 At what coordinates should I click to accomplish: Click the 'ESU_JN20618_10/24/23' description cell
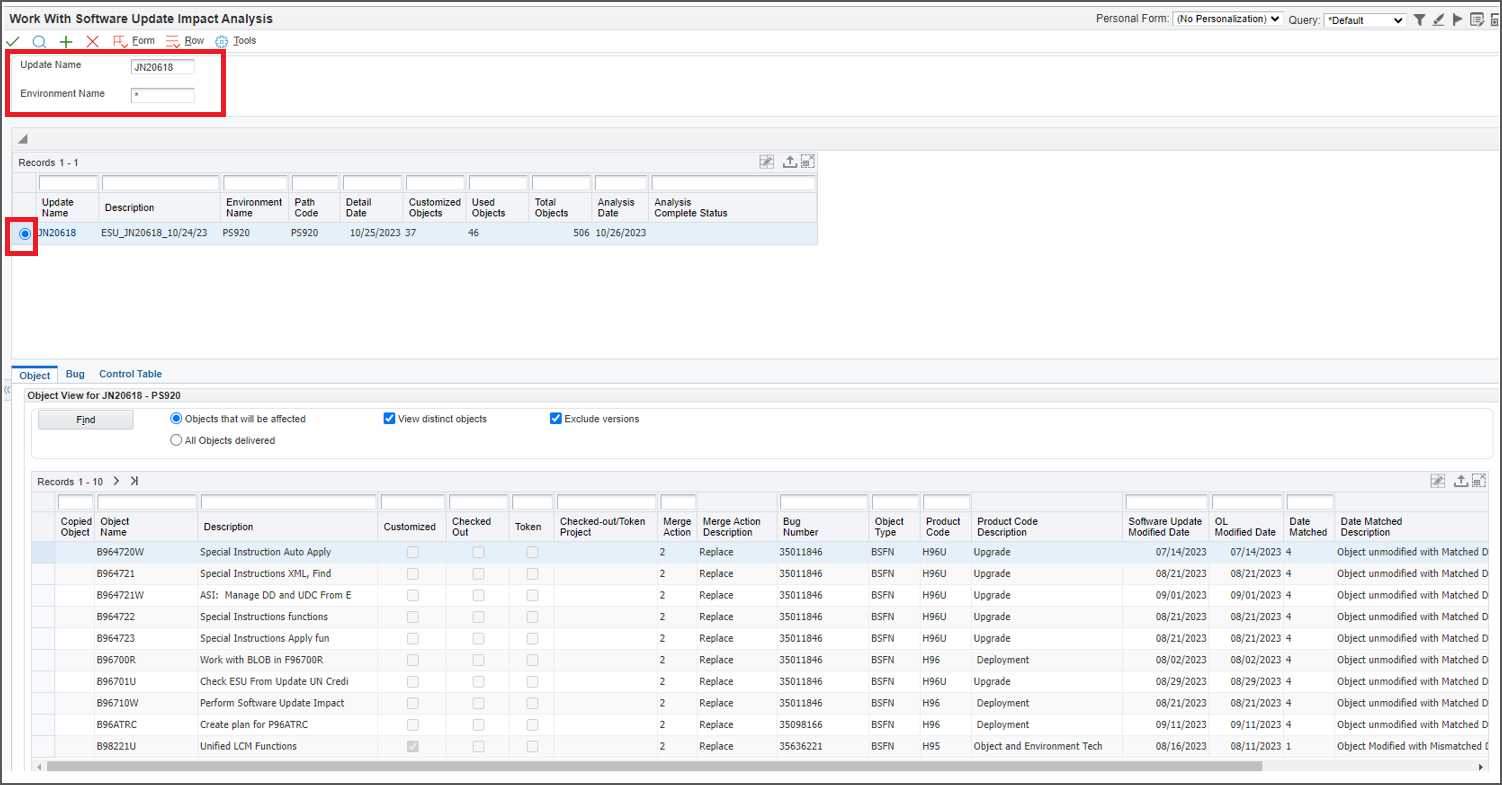(x=152, y=233)
